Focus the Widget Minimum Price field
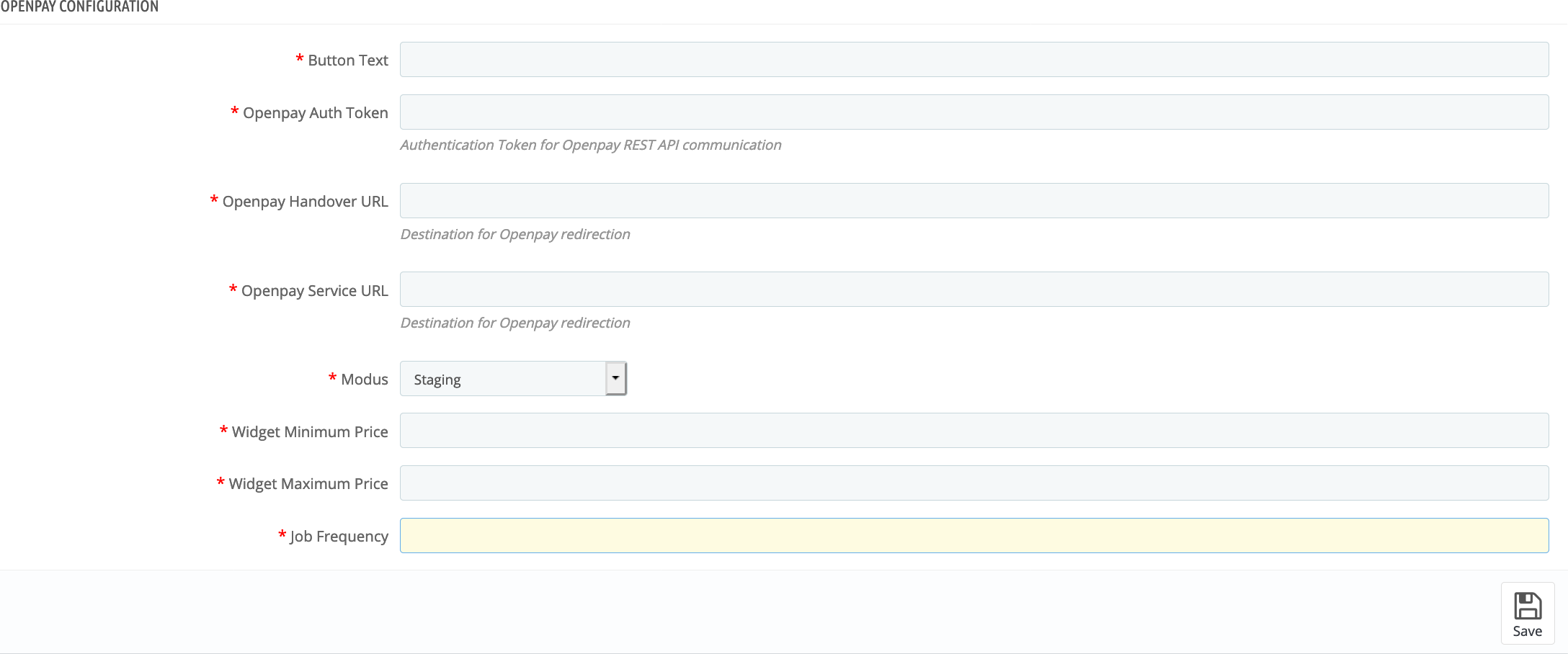Screen dimensions: 1568x654 974,431
